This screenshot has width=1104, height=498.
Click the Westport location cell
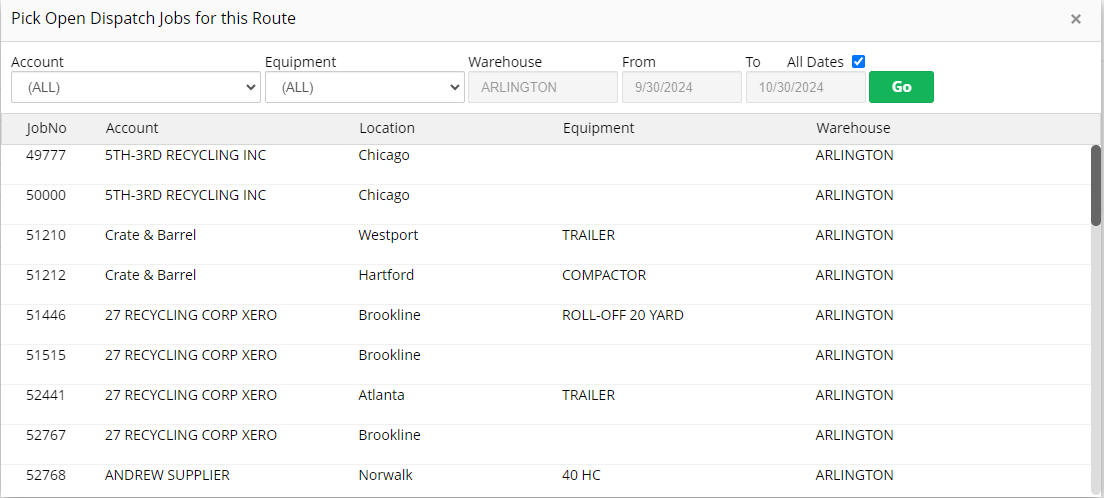pyautogui.click(x=388, y=235)
